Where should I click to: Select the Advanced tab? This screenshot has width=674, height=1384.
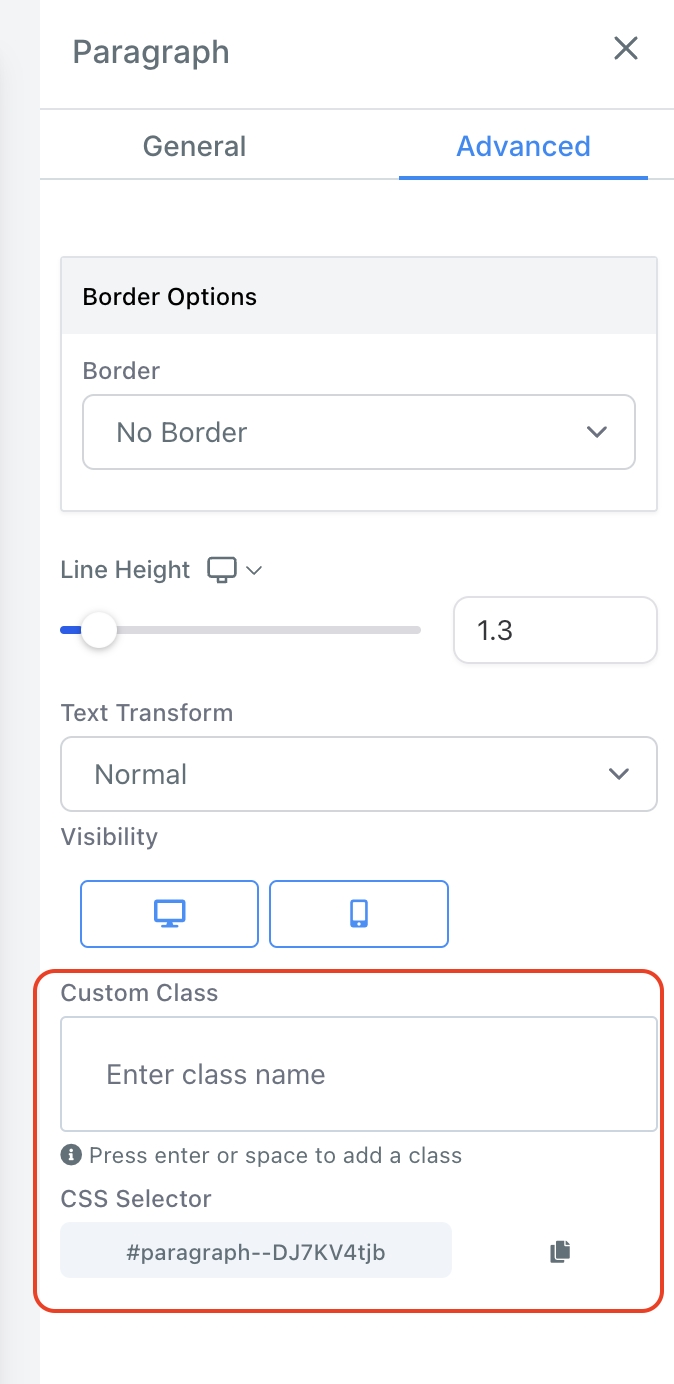point(523,146)
